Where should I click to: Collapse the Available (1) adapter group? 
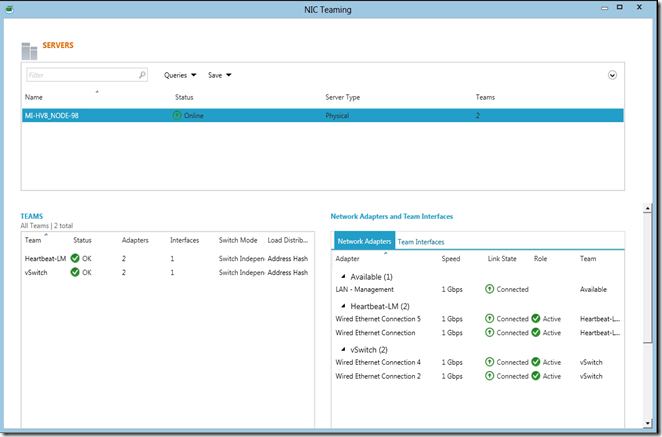345,276
